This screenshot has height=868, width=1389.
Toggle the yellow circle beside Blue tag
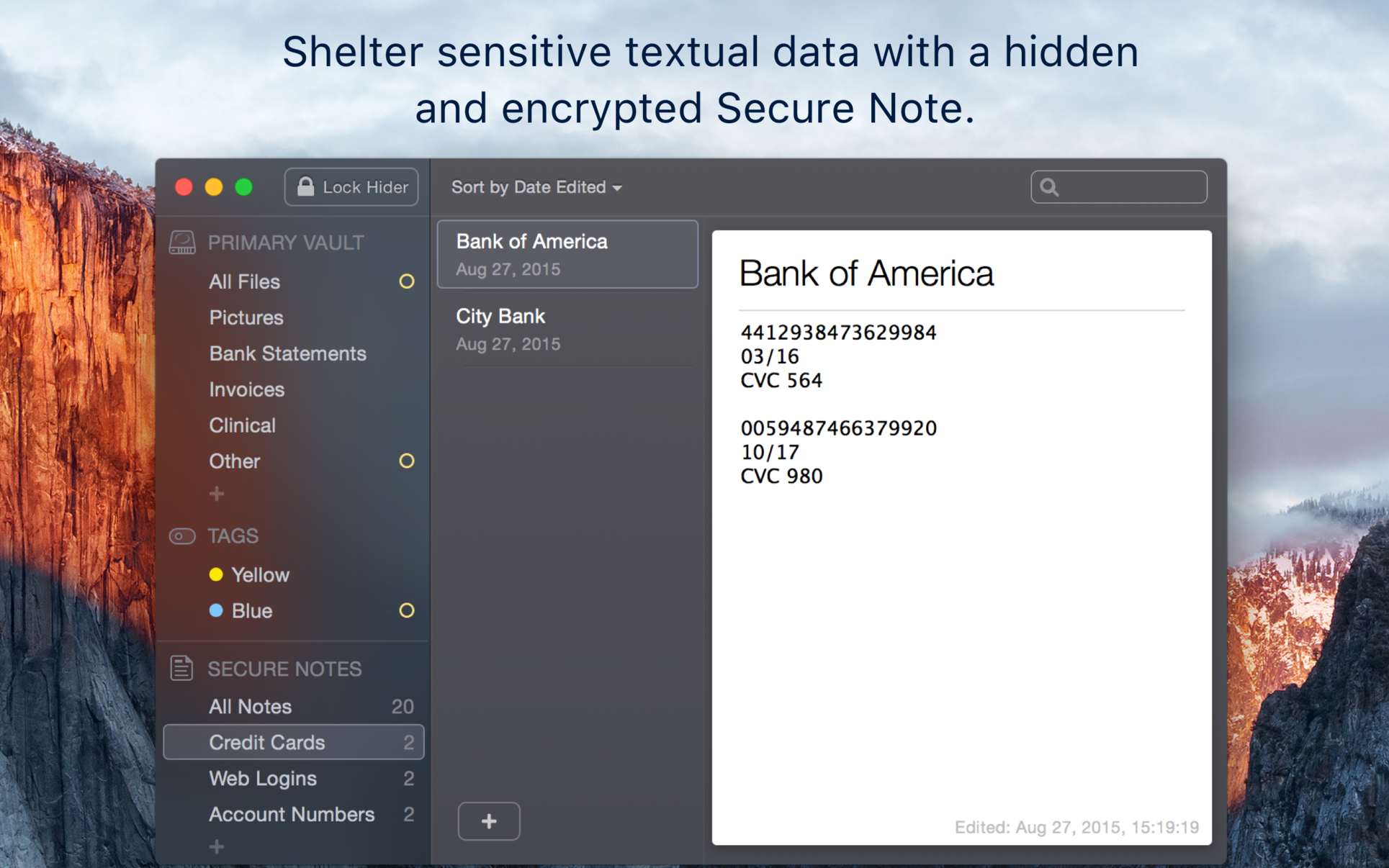coord(407,610)
